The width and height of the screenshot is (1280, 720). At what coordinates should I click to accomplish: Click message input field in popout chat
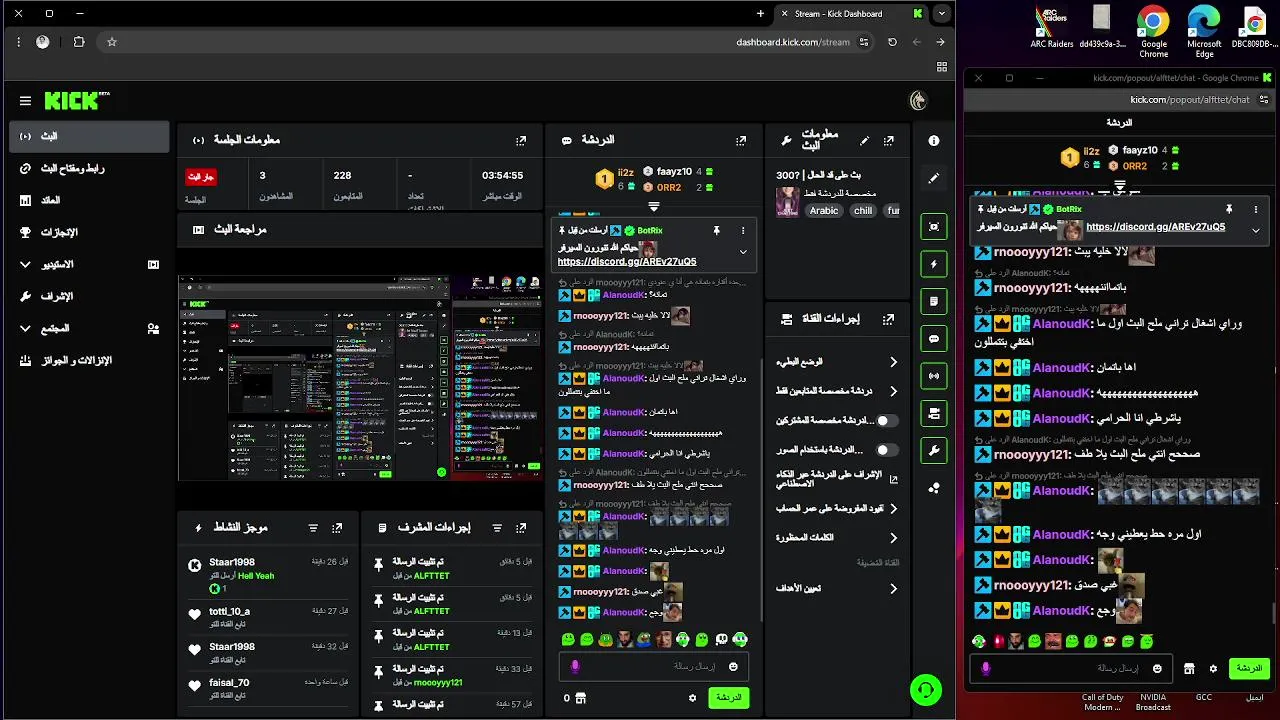point(1070,669)
